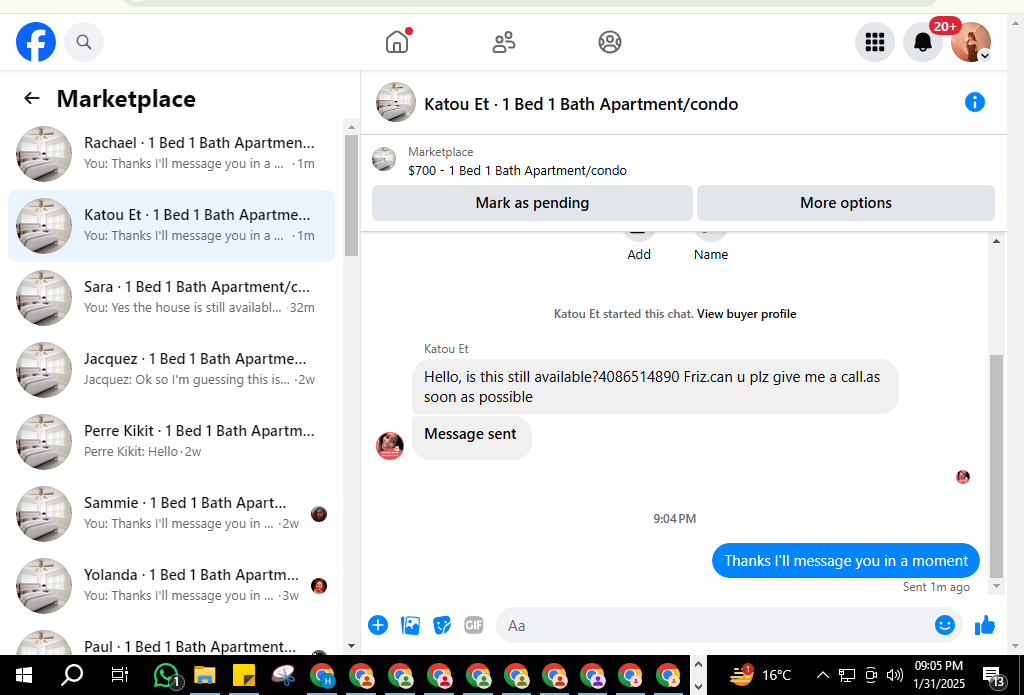Open Yolanda's conversation

pyautogui.click(x=171, y=585)
